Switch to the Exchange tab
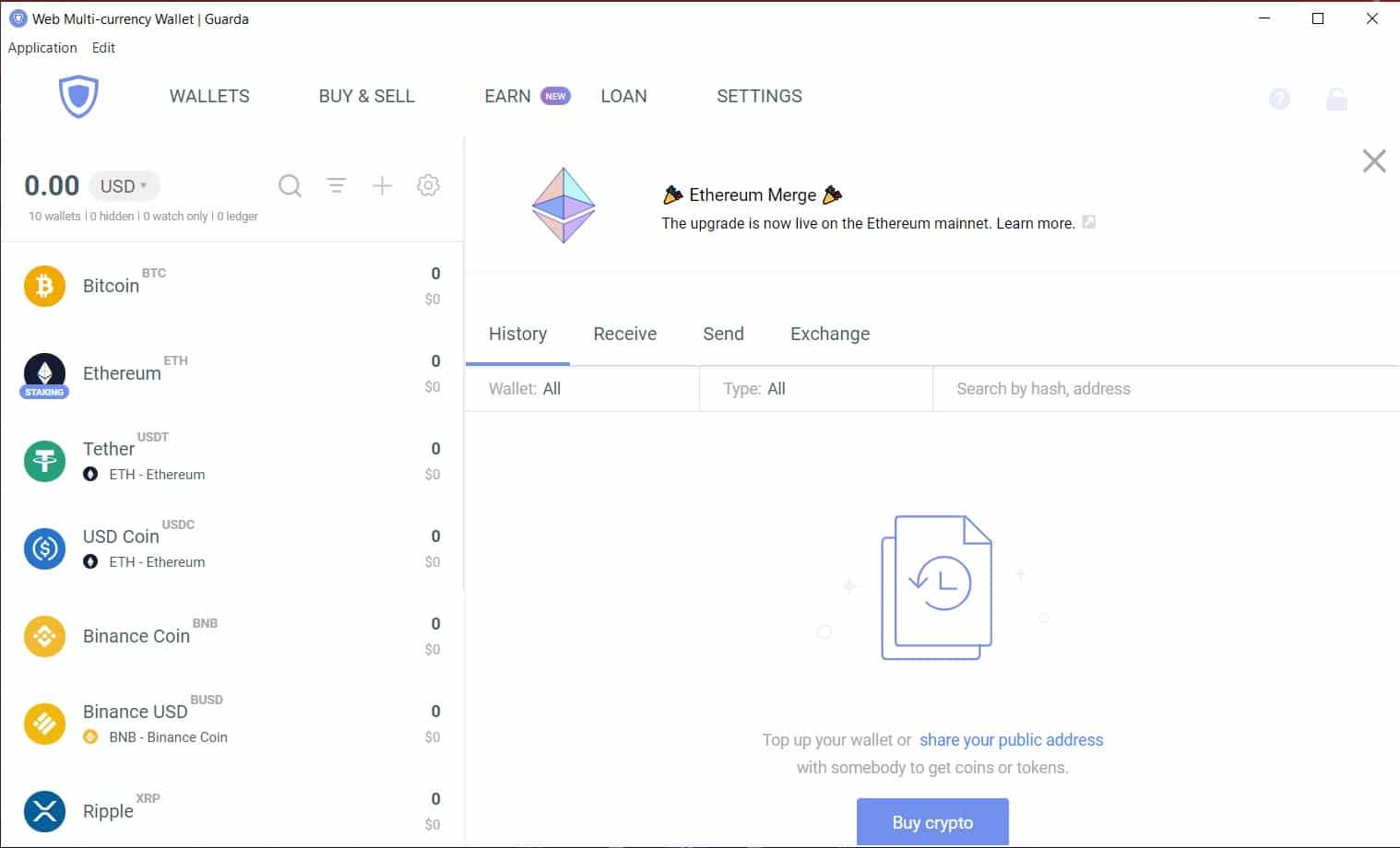Screen dimensions: 1400x848 click(x=830, y=334)
